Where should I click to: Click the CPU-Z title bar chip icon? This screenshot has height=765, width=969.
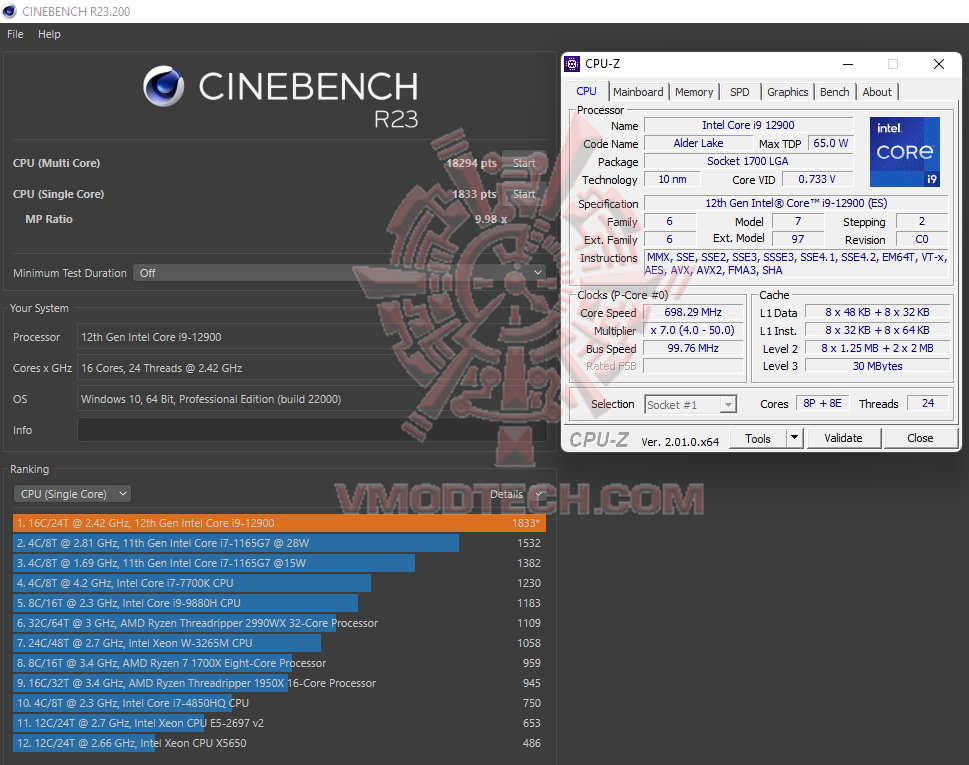click(x=572, y=64)
